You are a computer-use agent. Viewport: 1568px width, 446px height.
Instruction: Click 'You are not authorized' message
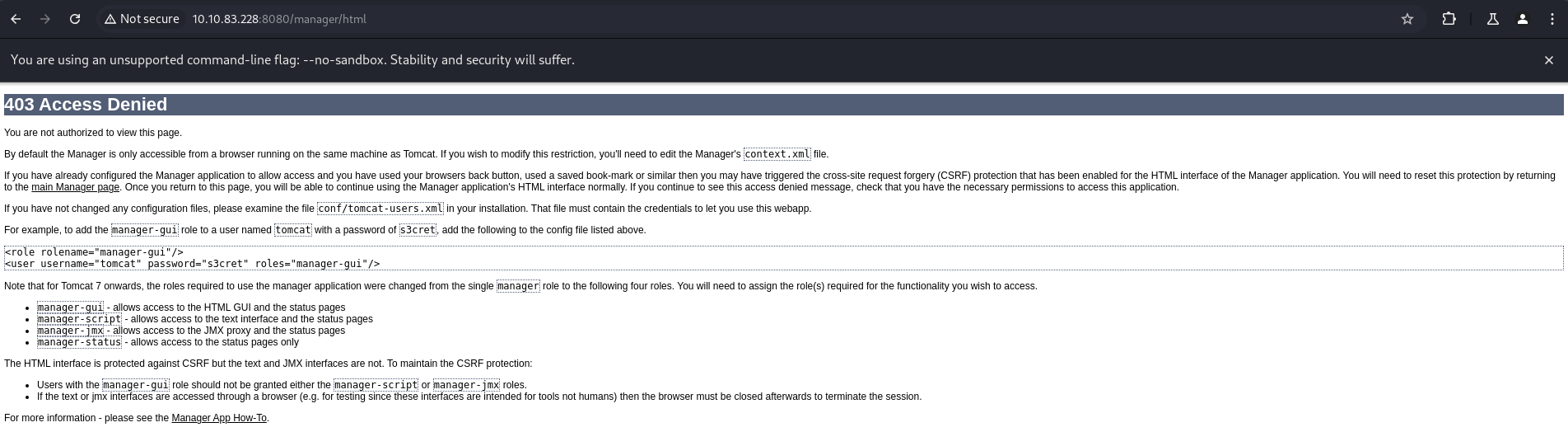(x=93, y=133)
